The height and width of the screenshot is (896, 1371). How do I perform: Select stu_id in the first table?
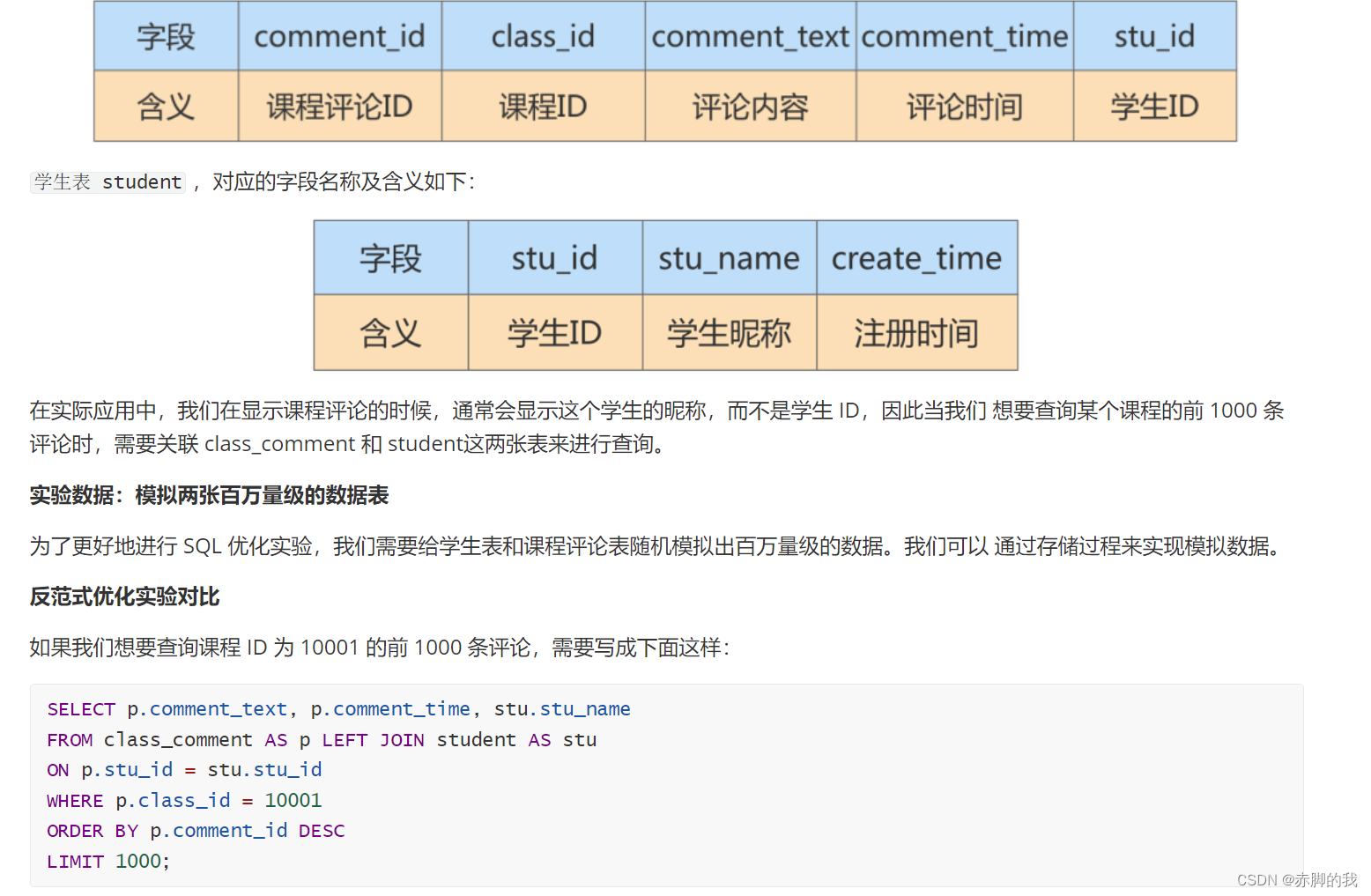(1154, 36)
